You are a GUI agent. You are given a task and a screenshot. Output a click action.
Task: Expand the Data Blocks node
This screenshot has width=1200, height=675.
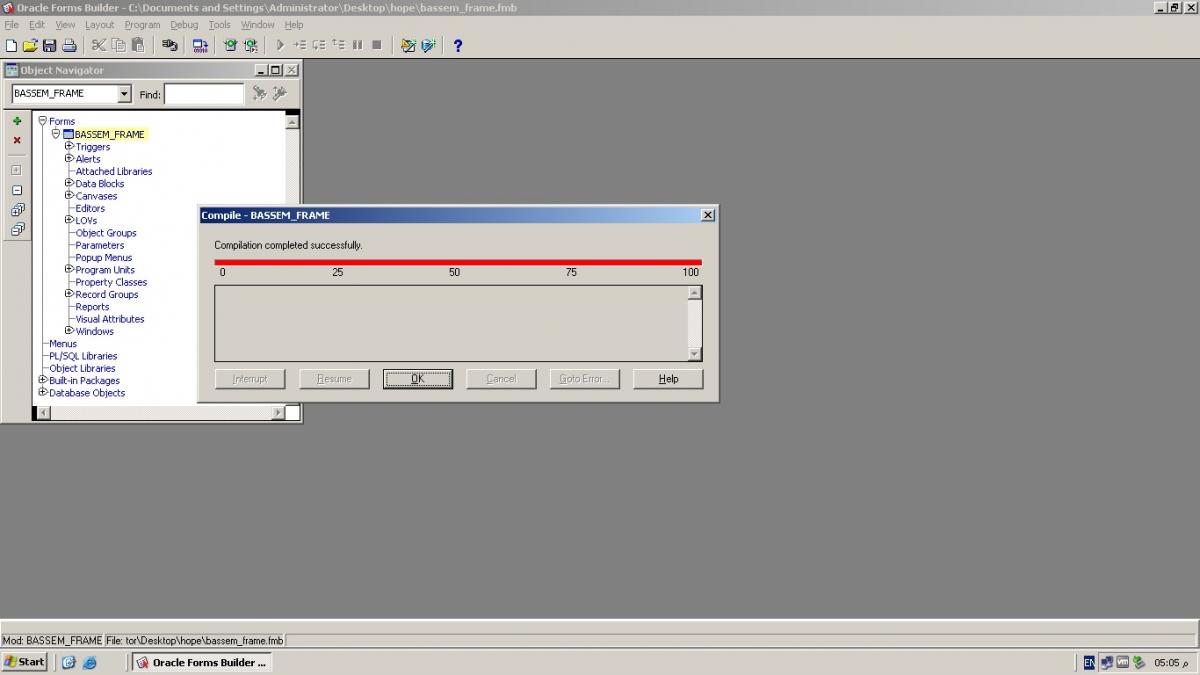69,183
